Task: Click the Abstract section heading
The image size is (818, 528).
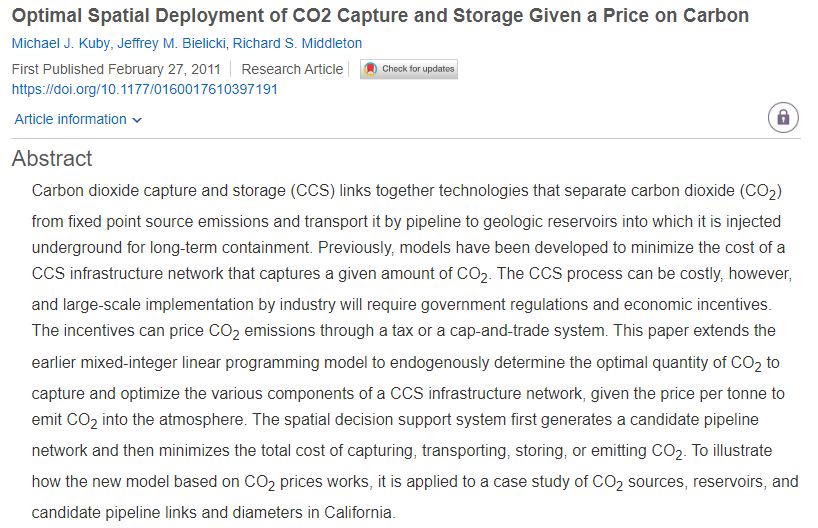Action: pos(52,159)
